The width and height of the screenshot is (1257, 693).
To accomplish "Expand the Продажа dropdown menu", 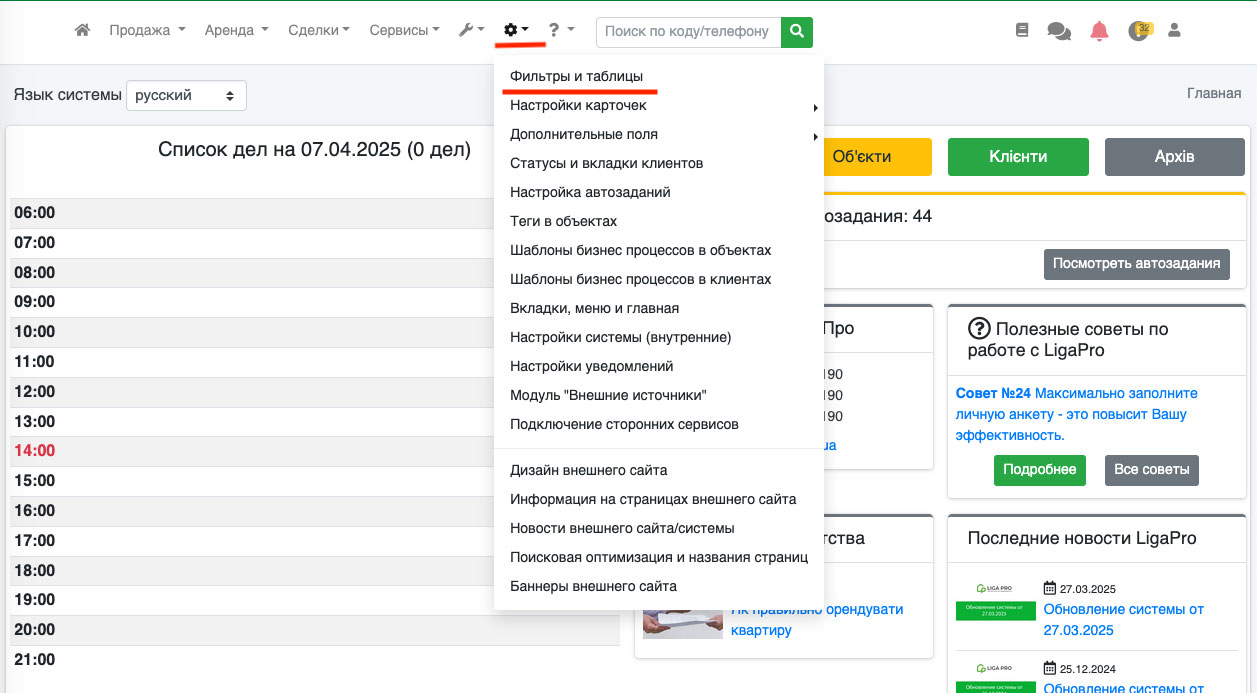I will (x=146, y=31).
